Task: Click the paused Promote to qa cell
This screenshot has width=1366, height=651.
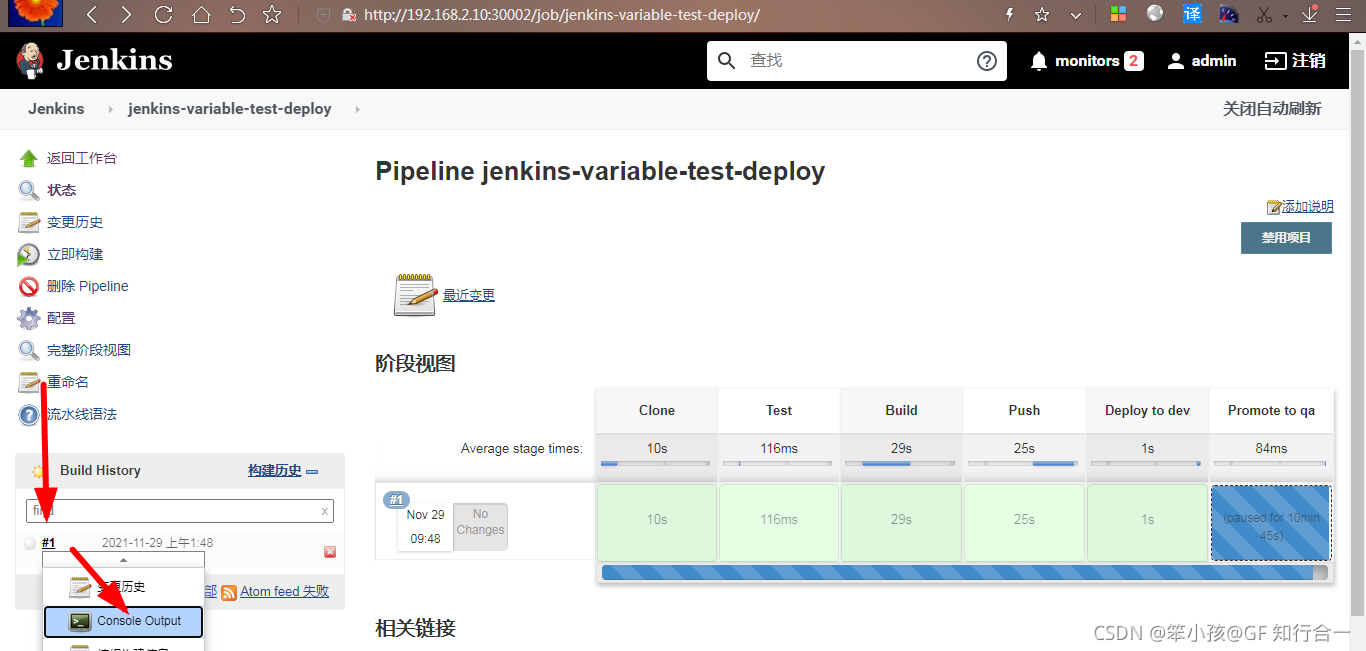Action: pos(1271,522)
